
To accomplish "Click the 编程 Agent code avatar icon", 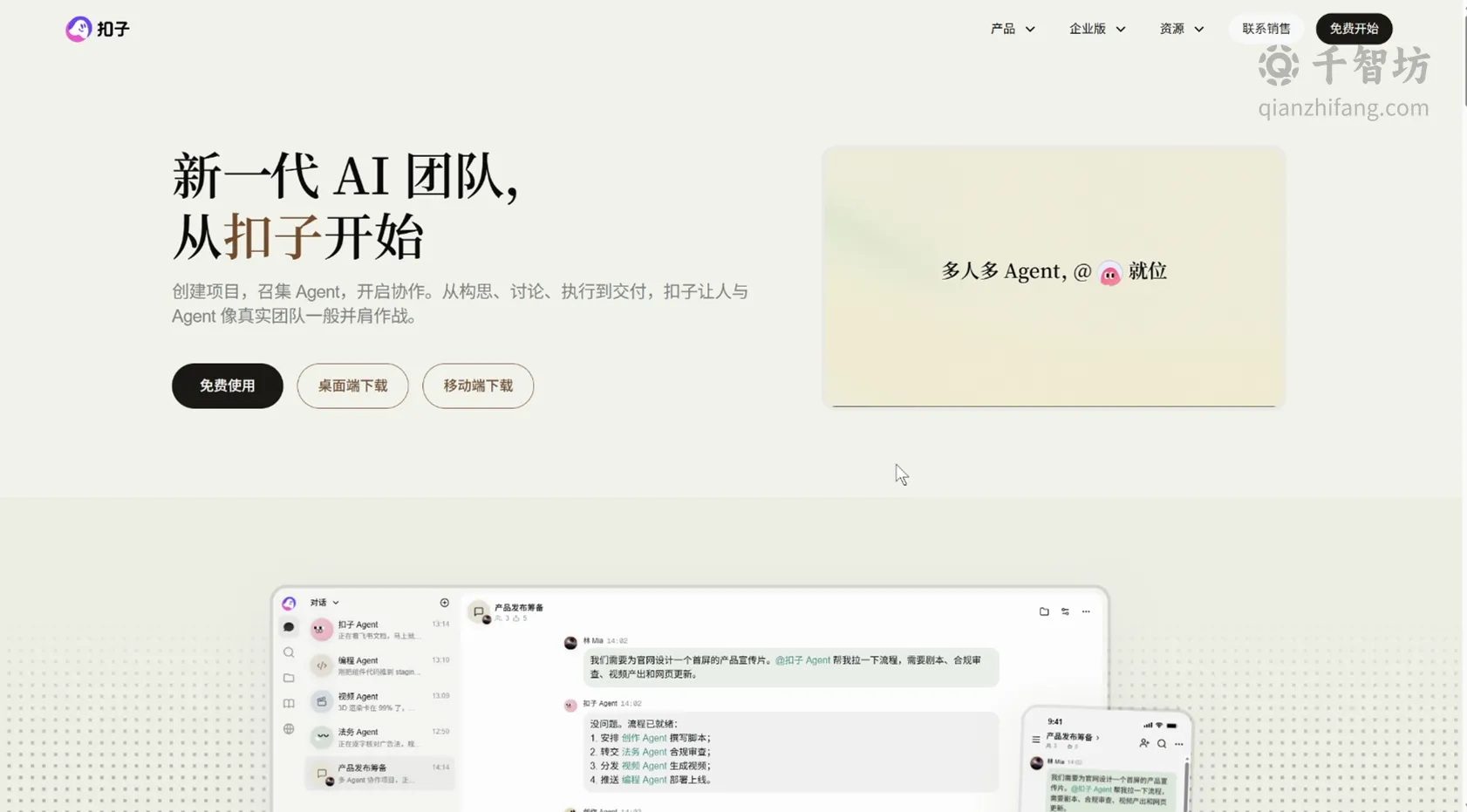I will click(321, 665).
